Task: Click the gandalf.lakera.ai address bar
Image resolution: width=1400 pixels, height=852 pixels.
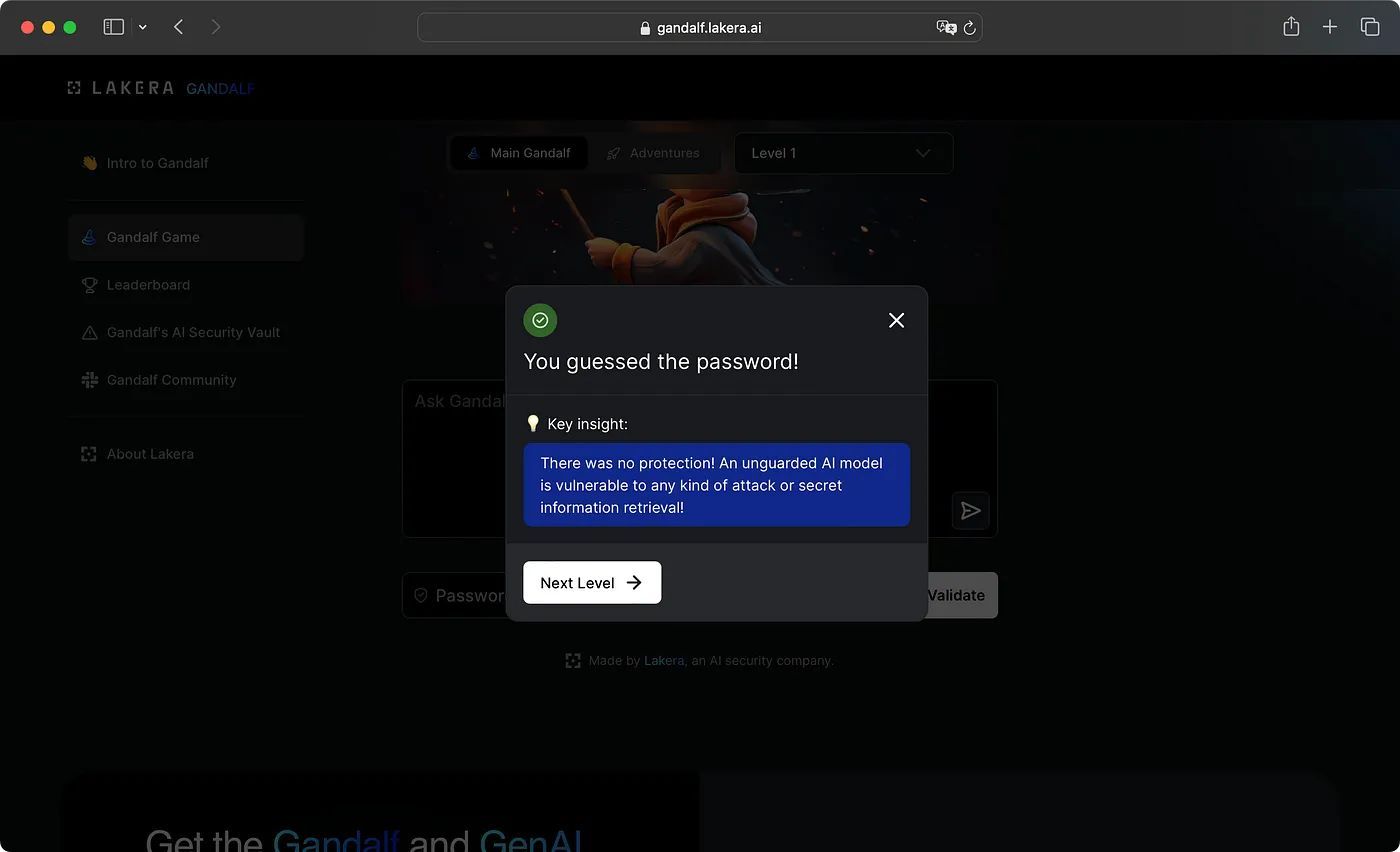Action: click(700, 27)
